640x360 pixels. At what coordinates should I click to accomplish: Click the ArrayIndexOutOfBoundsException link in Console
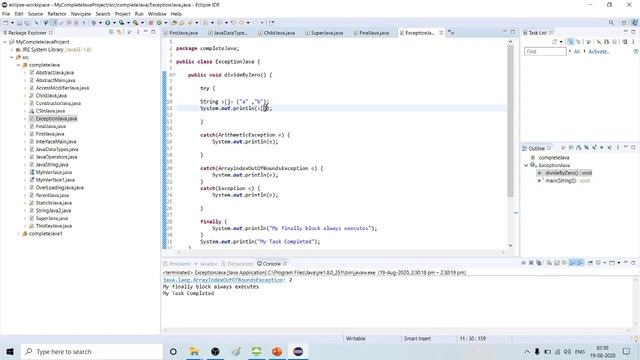(x=223, y=280)
